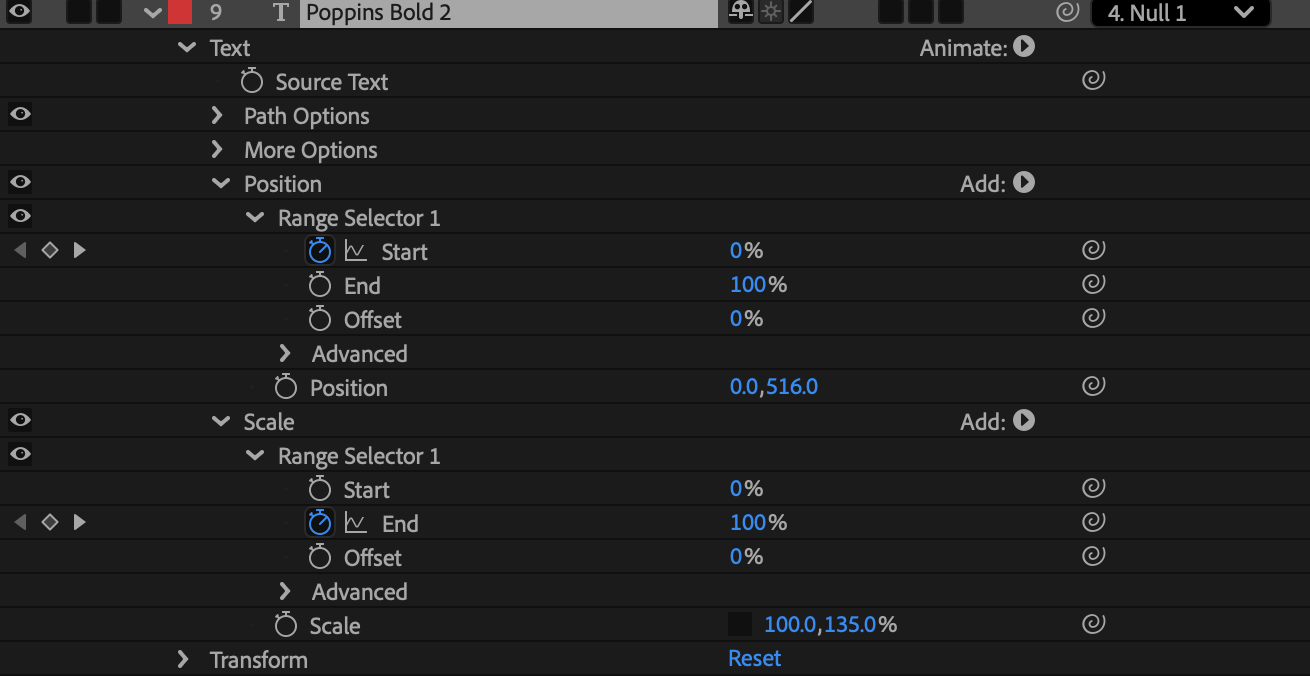Click the pick whip spiral beside Source Text

1094,80
